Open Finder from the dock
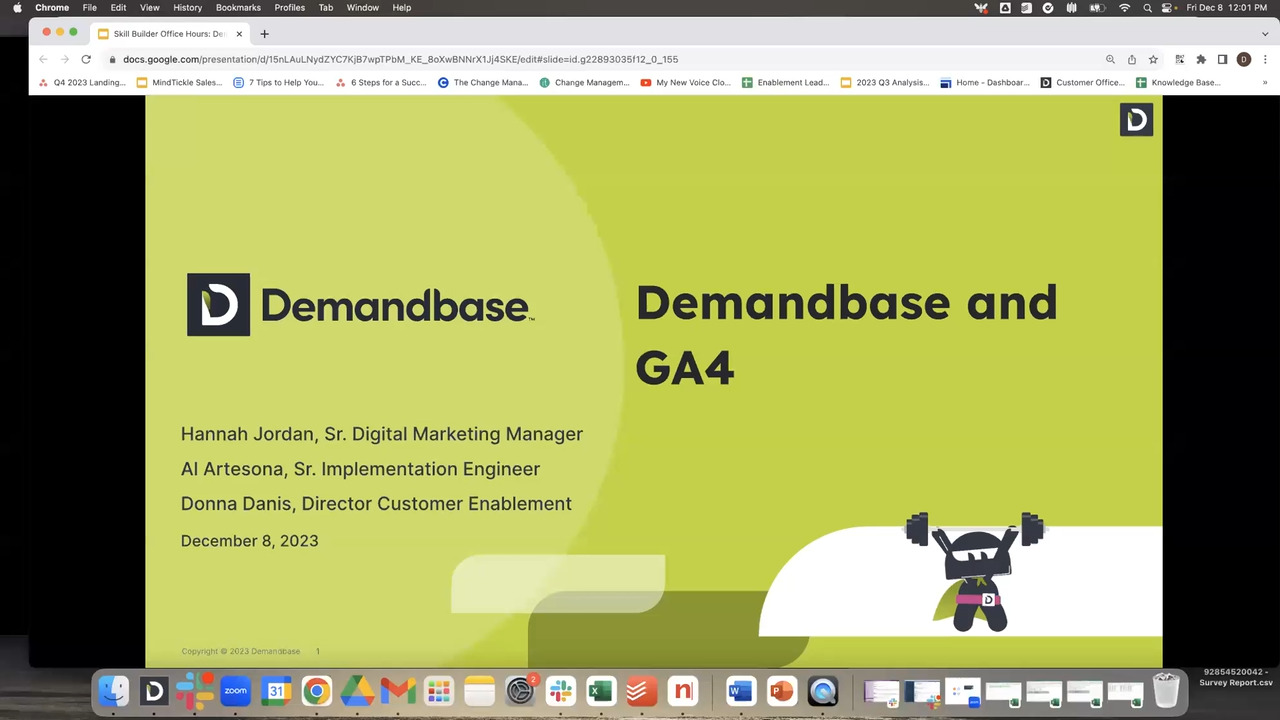1280x720 pixels. point(113,691)
